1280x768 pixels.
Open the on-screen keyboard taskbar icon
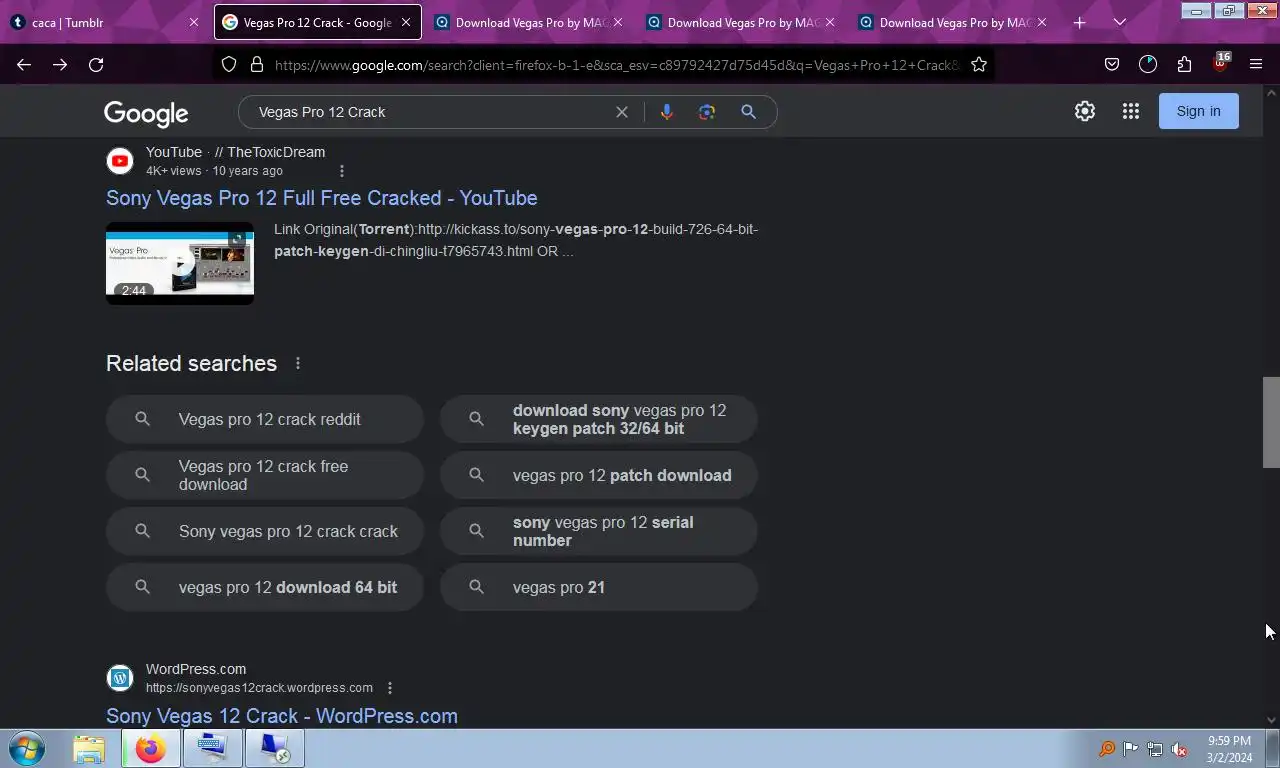(x=212, y=748)
